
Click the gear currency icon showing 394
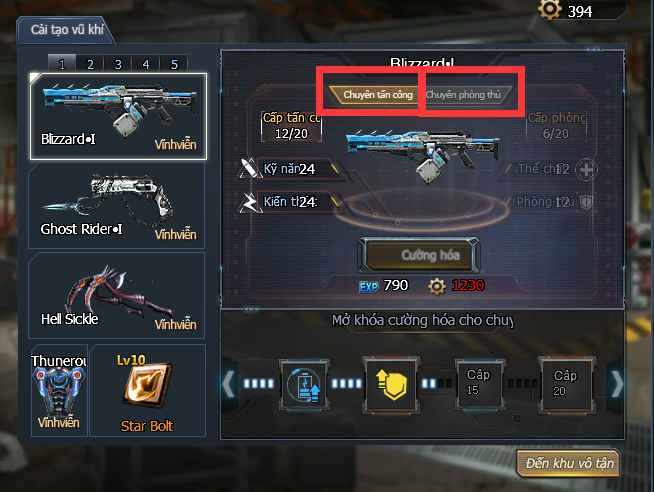tap(550, 9)
